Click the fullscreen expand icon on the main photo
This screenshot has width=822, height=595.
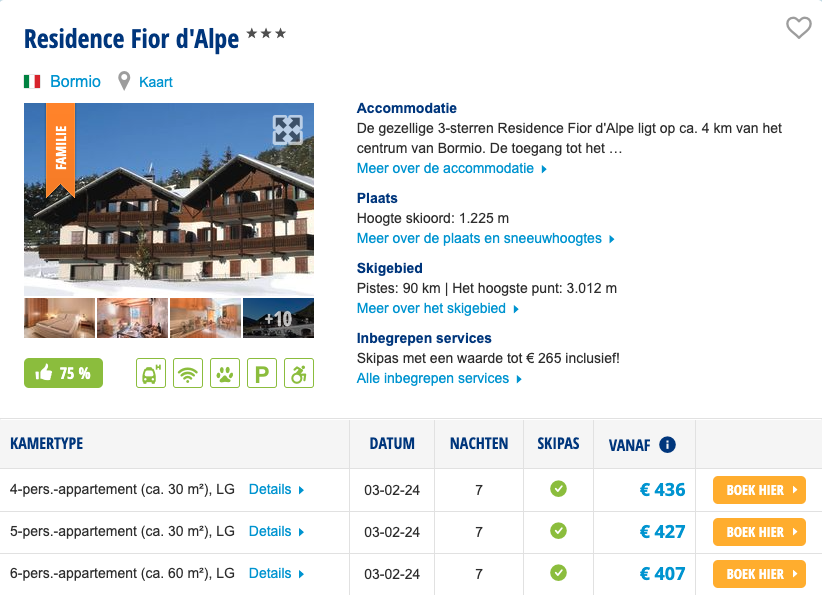[287, 130]
